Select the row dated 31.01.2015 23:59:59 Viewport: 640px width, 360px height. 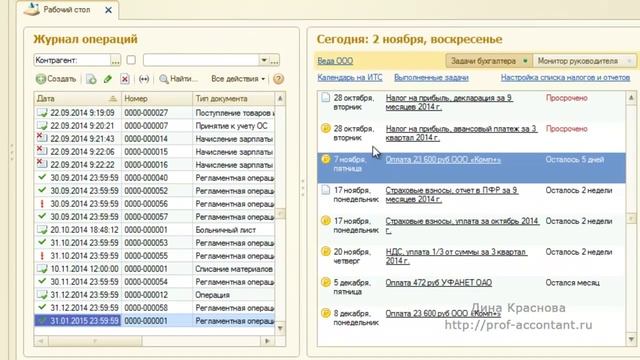(154, 321)
